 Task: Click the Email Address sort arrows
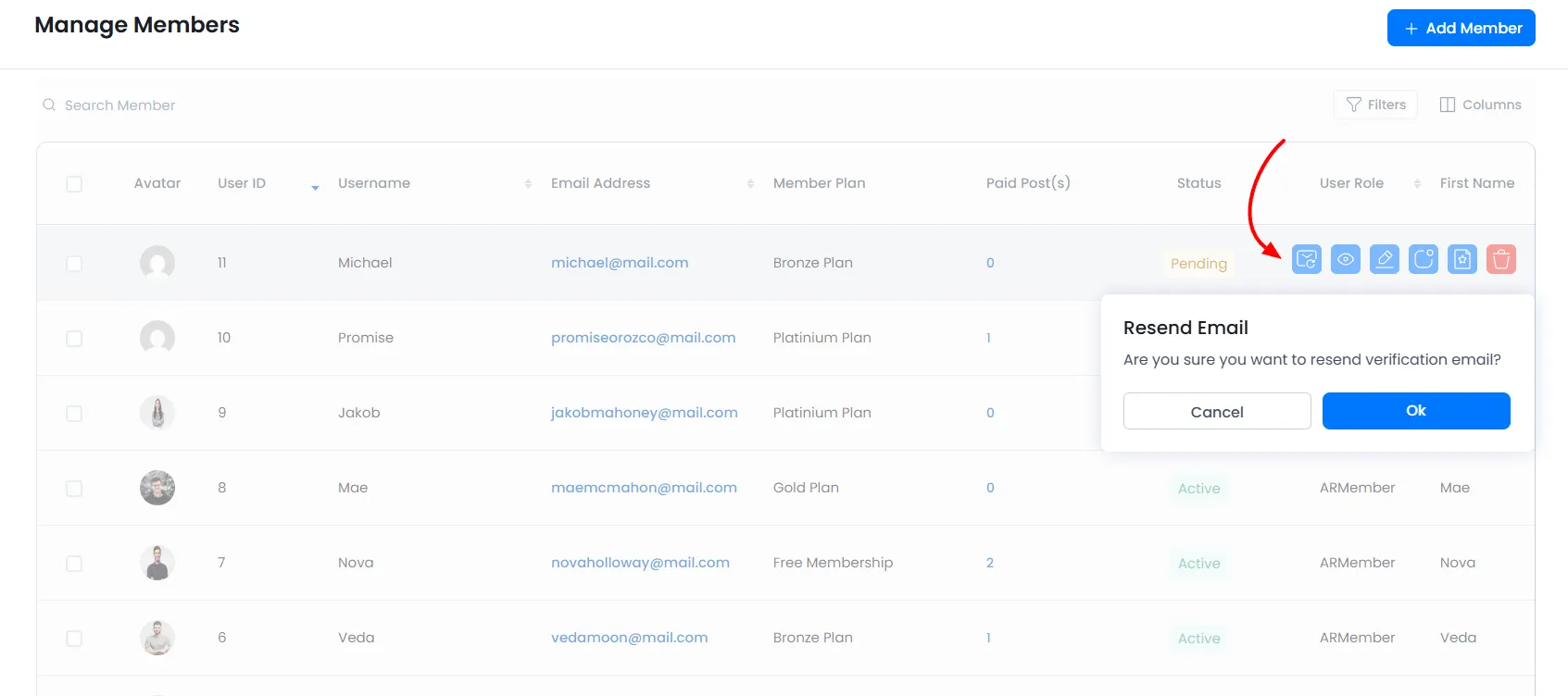[x=750, y=184]
